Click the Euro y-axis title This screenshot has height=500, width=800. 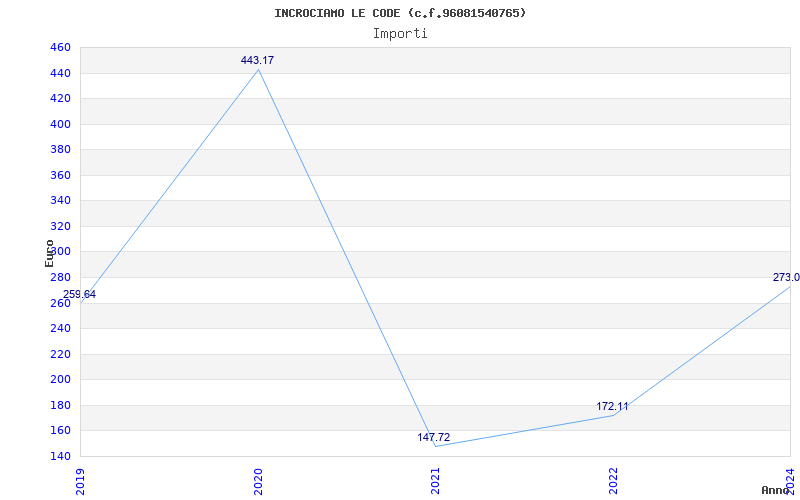[49, 253]
